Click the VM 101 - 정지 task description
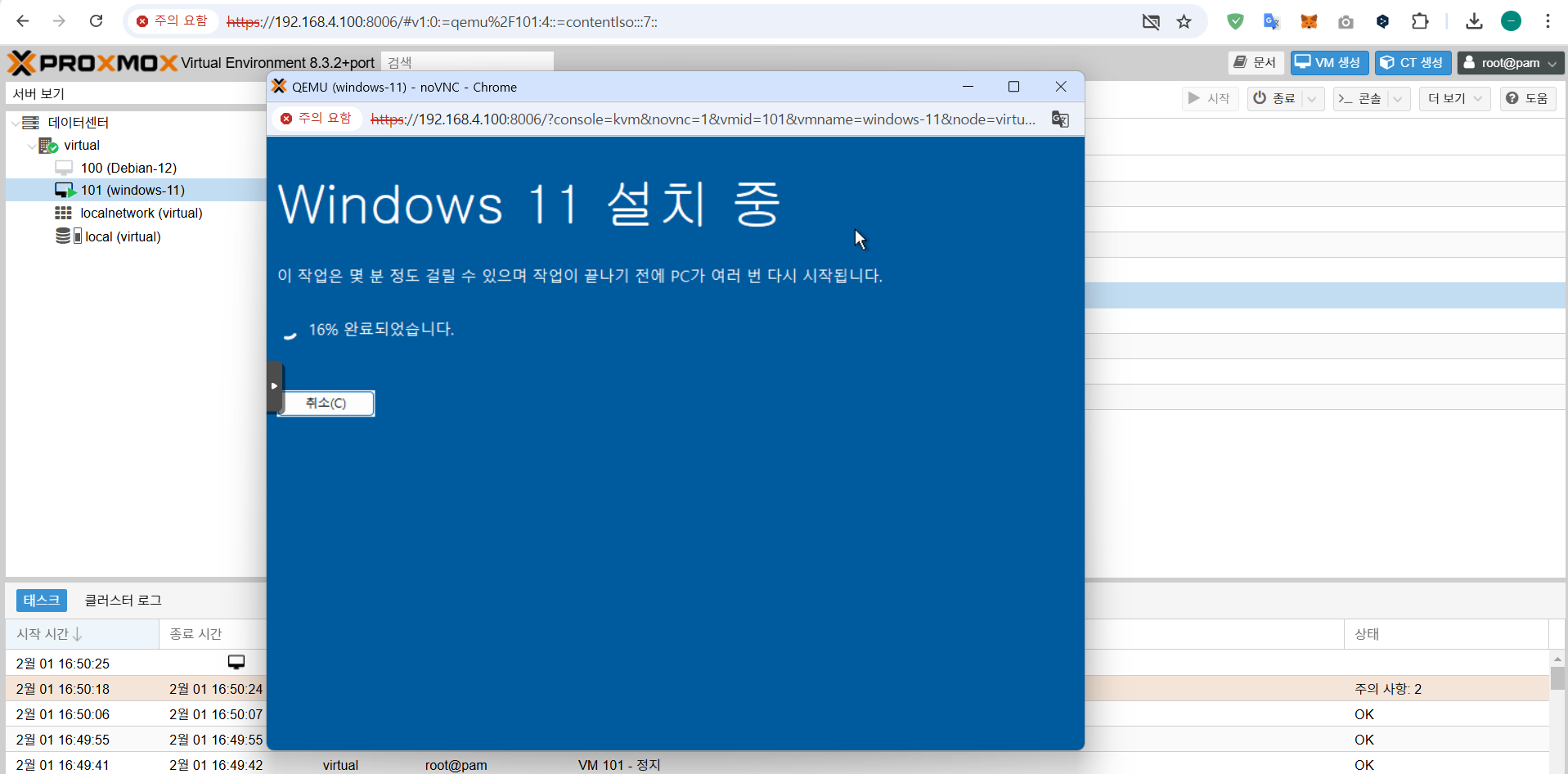Screen dimensions: 1568x774 [x=619, y=765]
